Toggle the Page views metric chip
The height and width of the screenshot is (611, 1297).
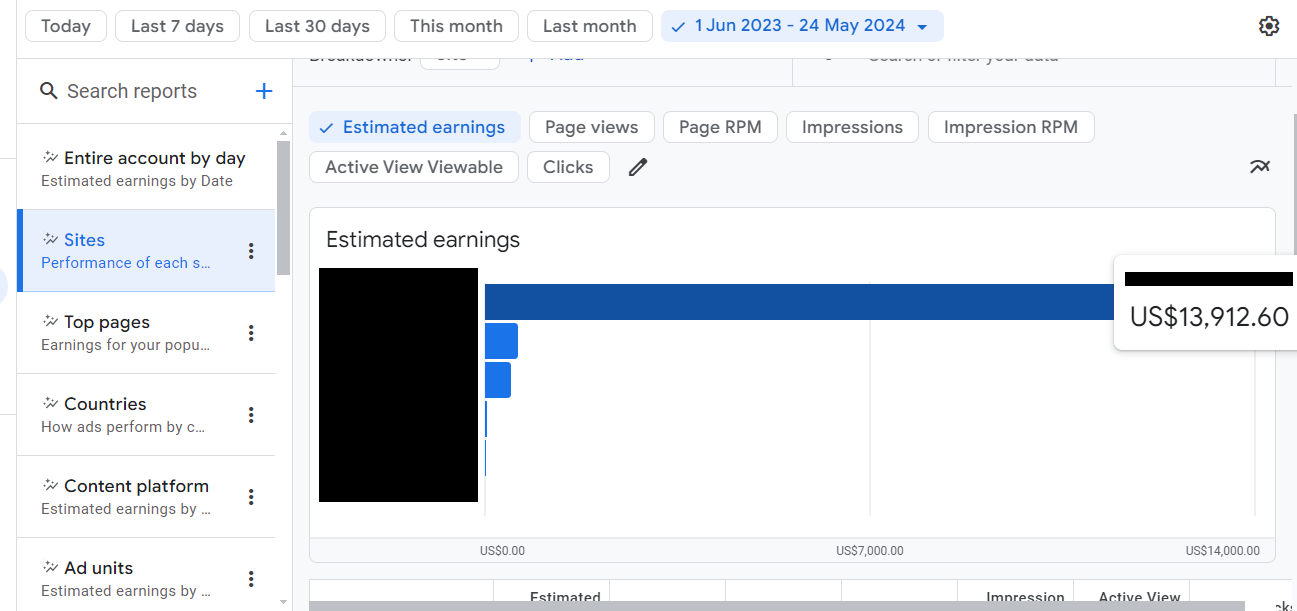click(x=591, y=127)
